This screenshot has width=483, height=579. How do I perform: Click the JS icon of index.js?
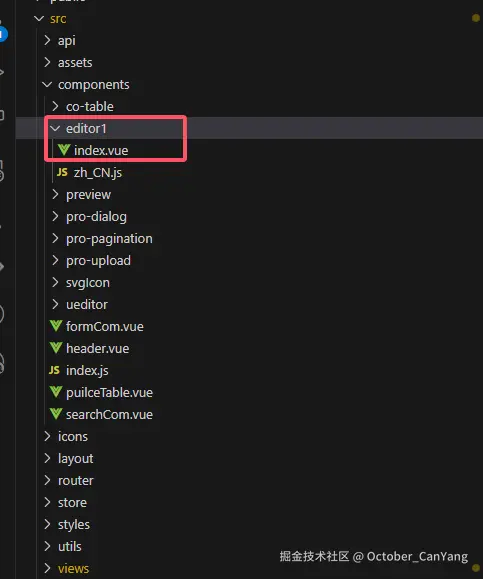pos(54,370)
